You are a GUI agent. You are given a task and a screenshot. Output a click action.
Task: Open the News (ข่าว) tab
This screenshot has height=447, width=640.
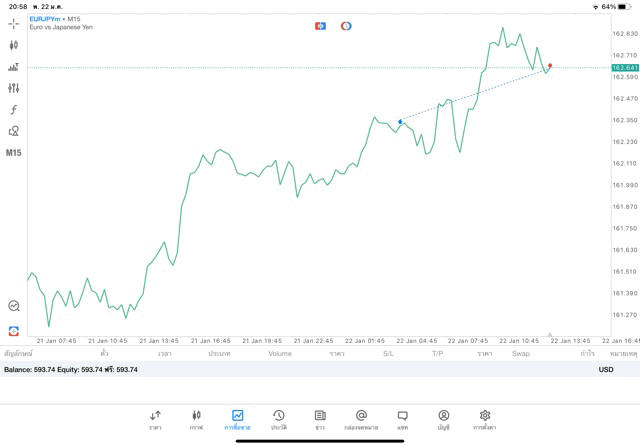tap(320, 419)
